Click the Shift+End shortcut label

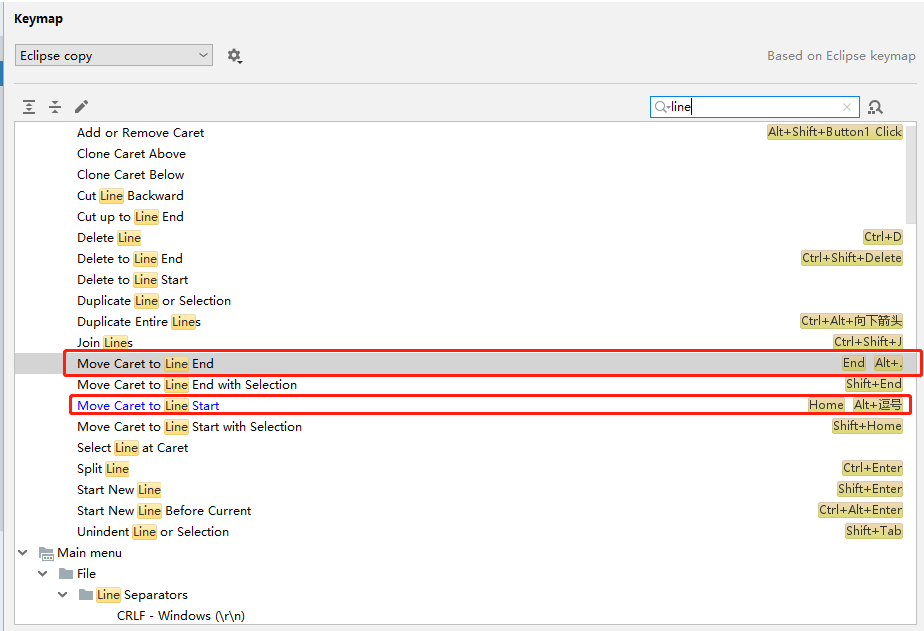[x=874, y=384]
